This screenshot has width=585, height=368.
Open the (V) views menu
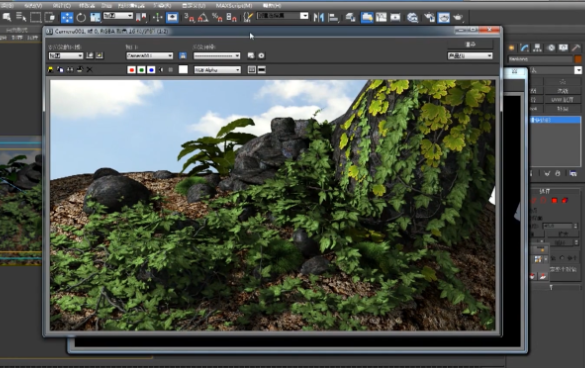[33, 6]
